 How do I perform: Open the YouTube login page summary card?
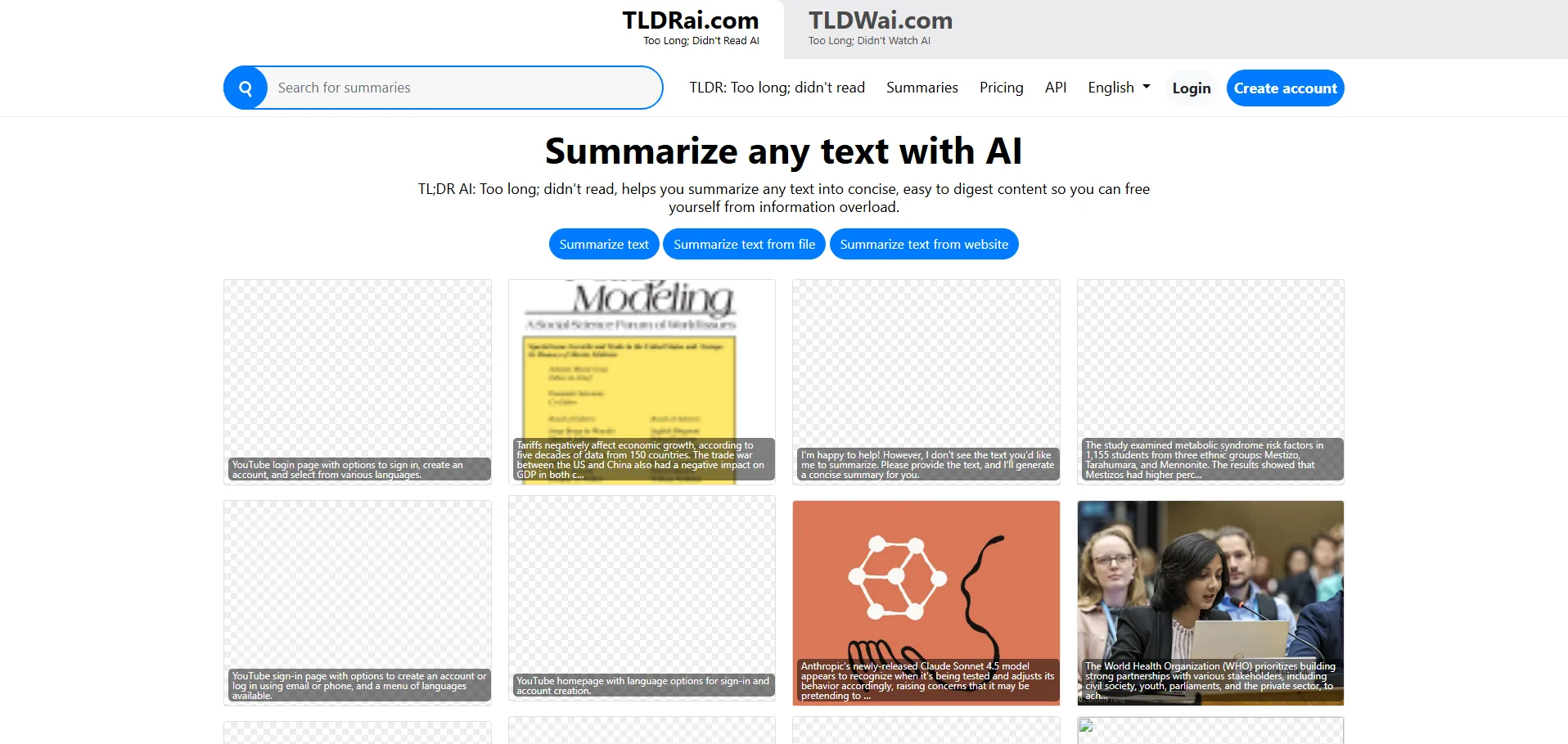[x=358, y=381]
